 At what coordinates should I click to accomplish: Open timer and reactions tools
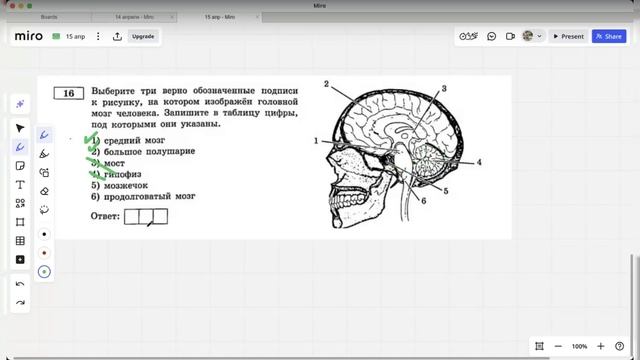pos(469,36)
